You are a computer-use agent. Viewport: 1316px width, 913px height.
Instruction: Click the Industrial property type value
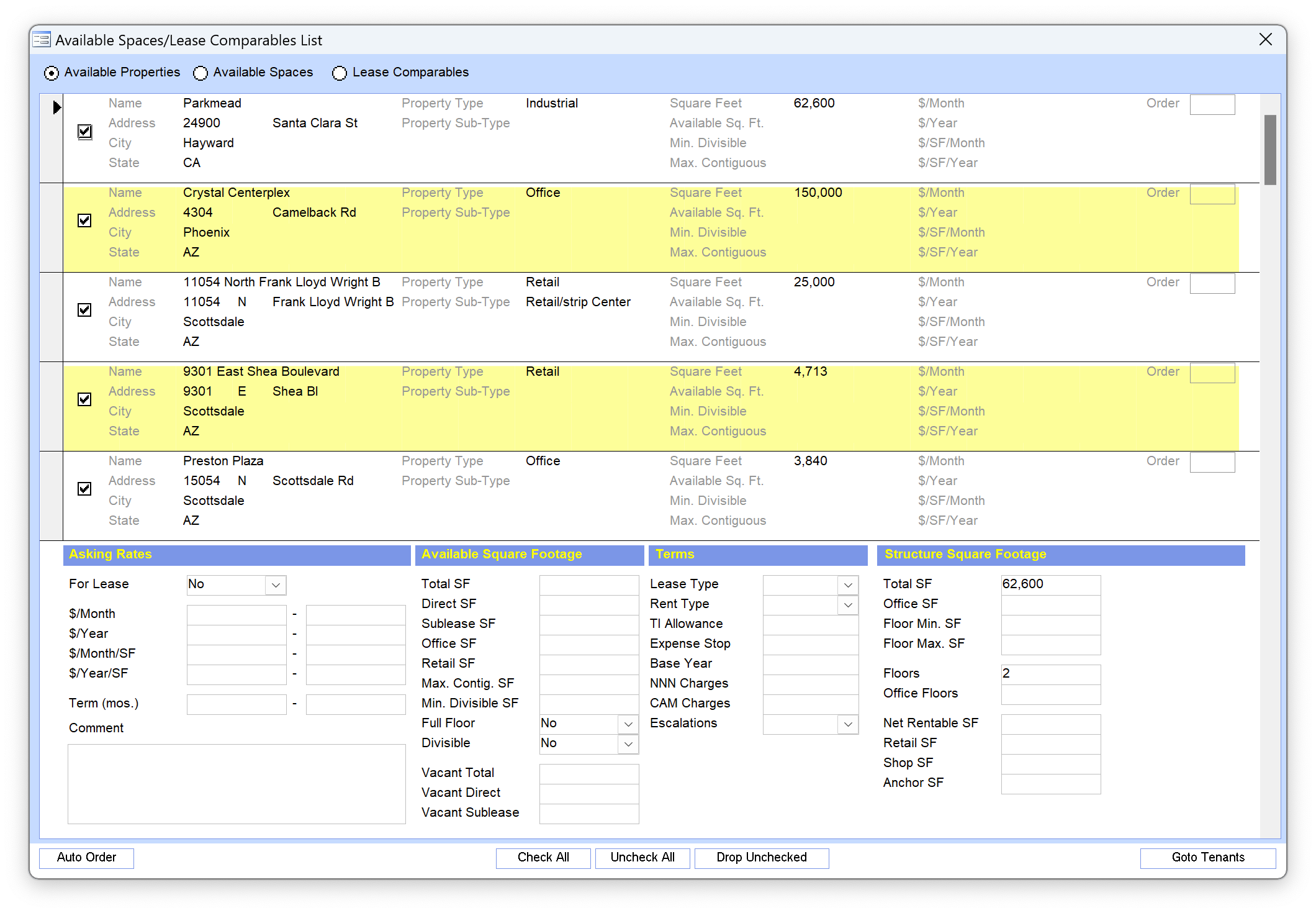click(552, 103)
